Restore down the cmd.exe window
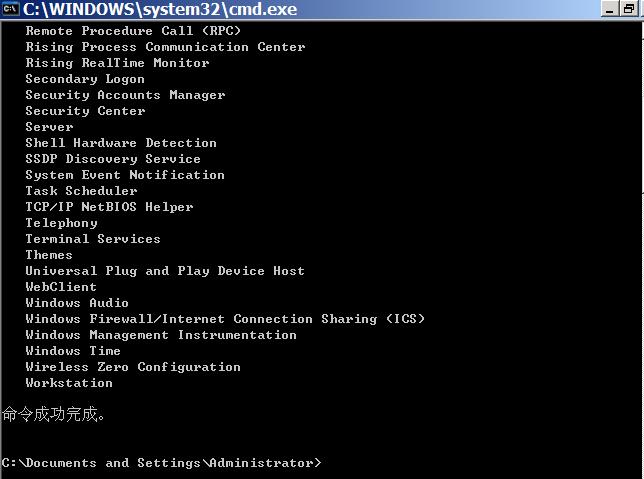644x479 pixels. (629, 9)
